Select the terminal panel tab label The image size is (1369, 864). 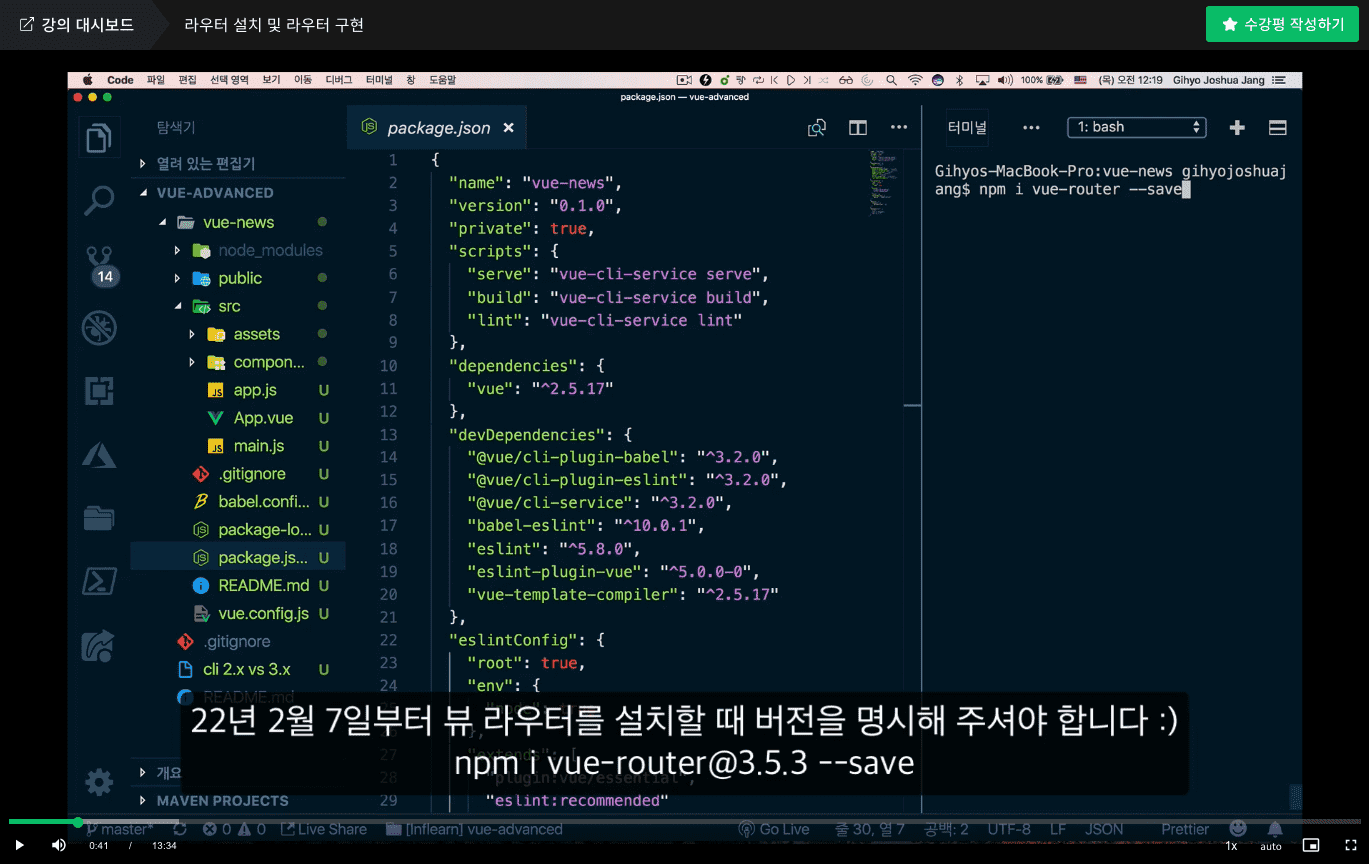967,127
